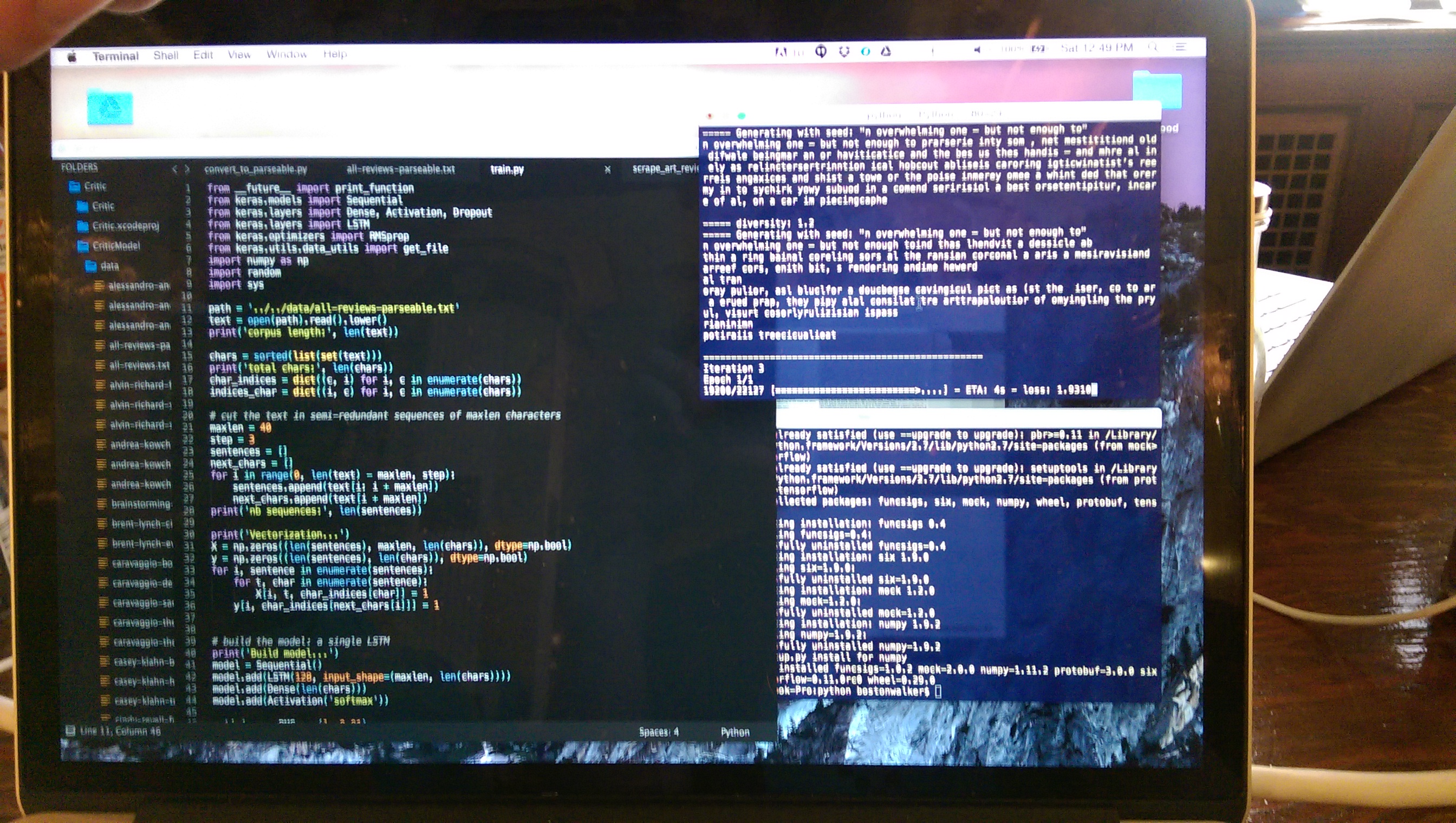This screenshot has width=1456, height=823.
Task: Open all-reviews.txt in the sidebar
Action: coord(139,365)
